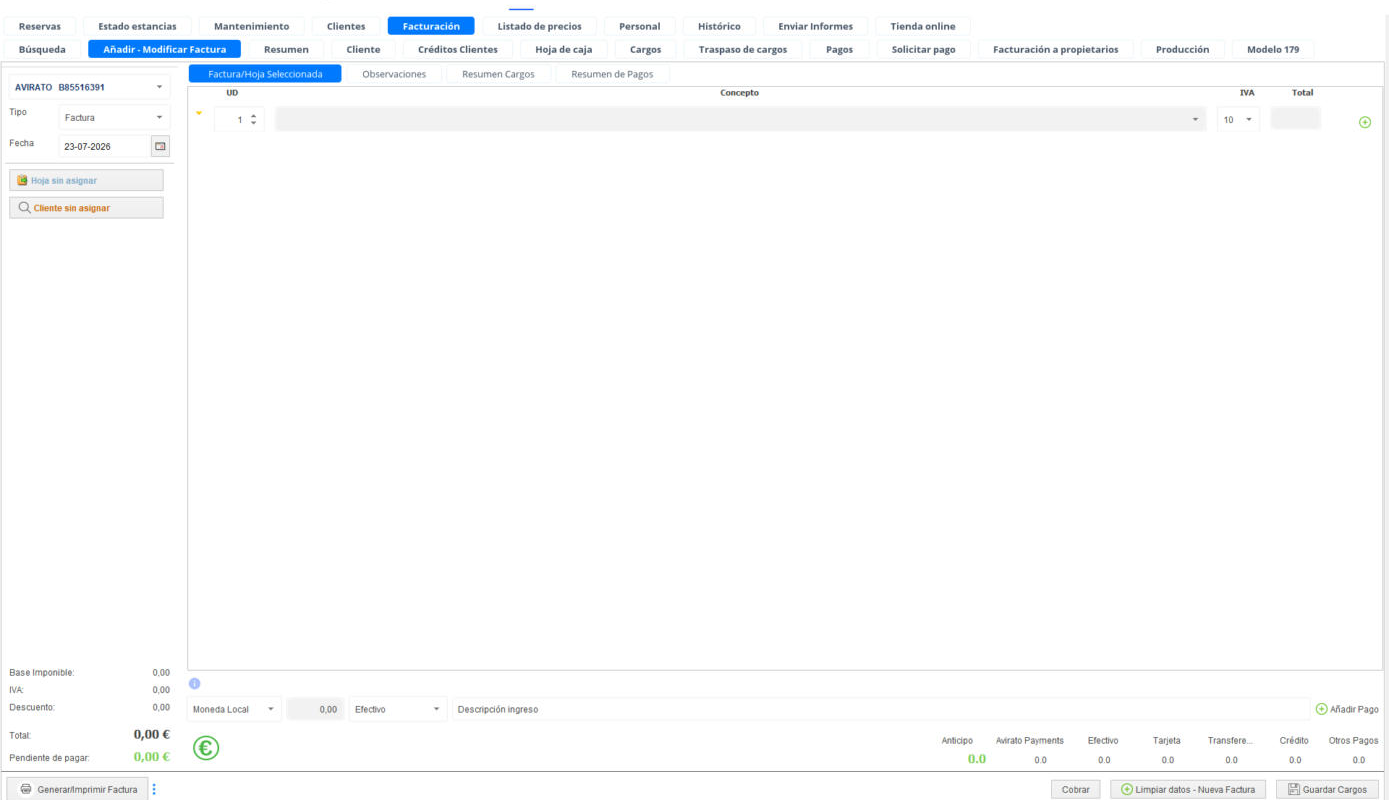Click the green plus to add a charge line

pos(1365,122)
